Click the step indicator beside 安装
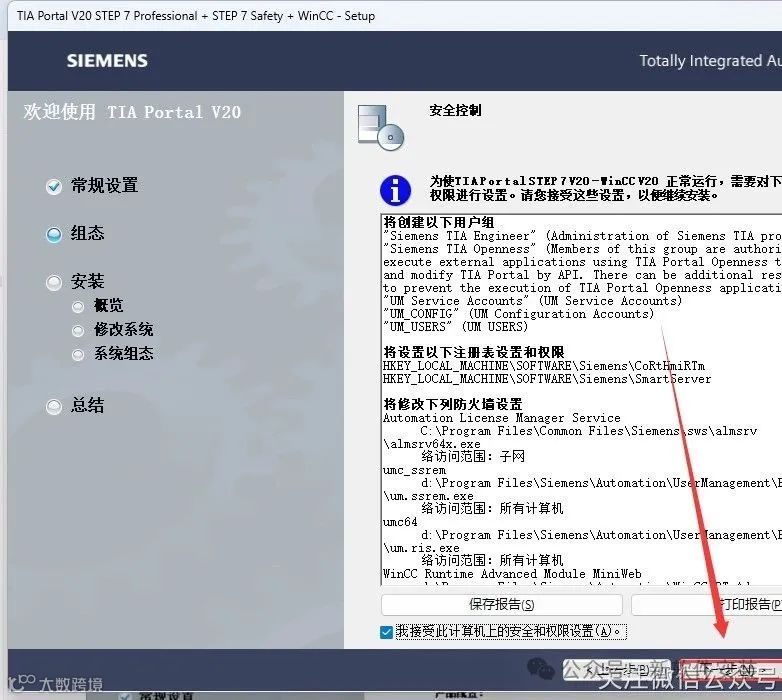Screen dimensions: 782x700 [x=54, y=283]
